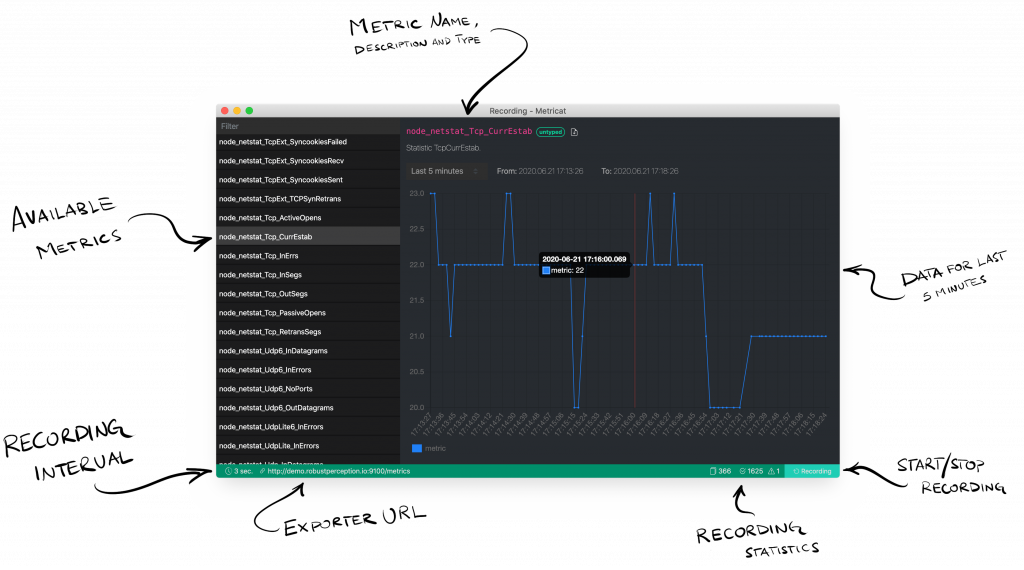This screenshot has height=570, width=1024.
Task: Click the checkmark icon beside 1625
Action: click(743, 471)
